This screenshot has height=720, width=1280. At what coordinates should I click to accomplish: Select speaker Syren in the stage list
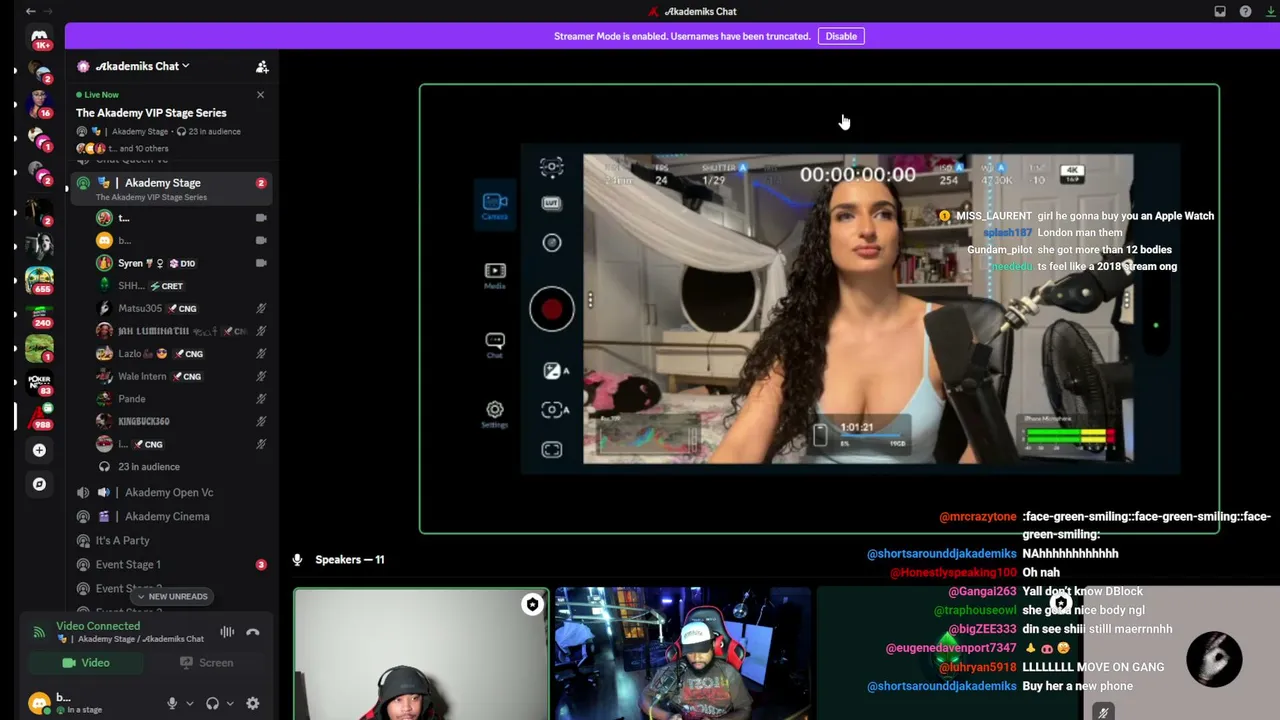(x=180, y=263)
